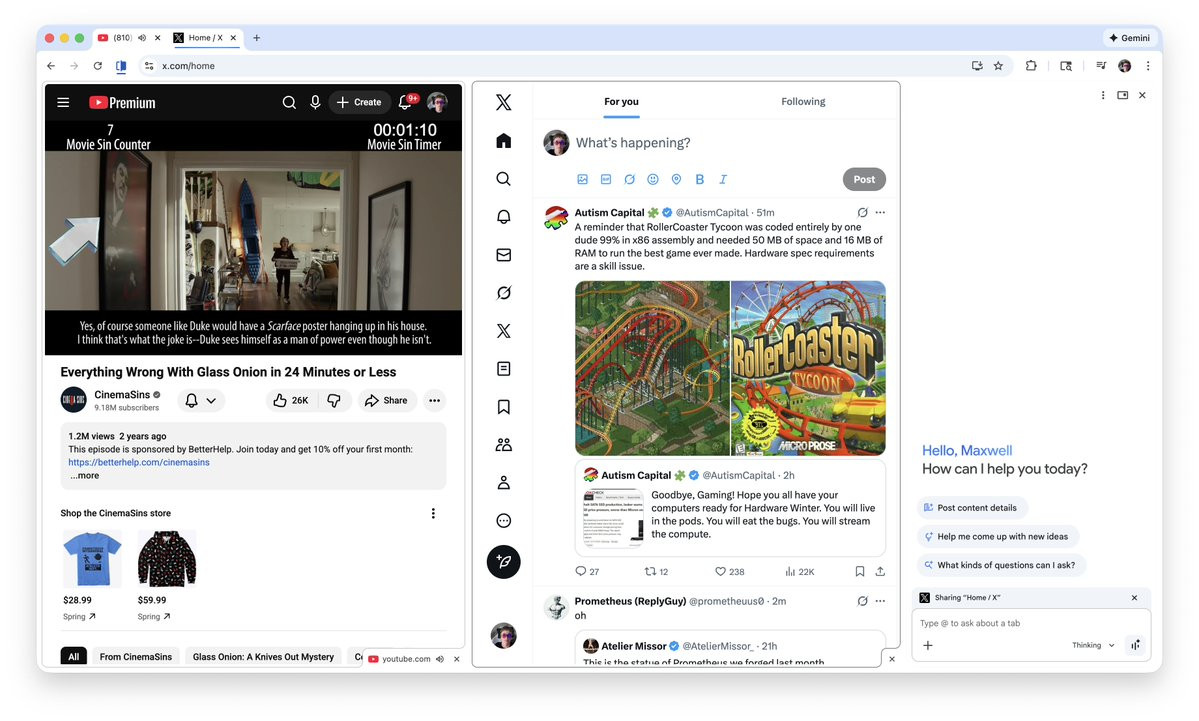Open the Gemini button in Chrome titlebar
Screen dimensions: 1199x721
click(x=1129, y=37)
